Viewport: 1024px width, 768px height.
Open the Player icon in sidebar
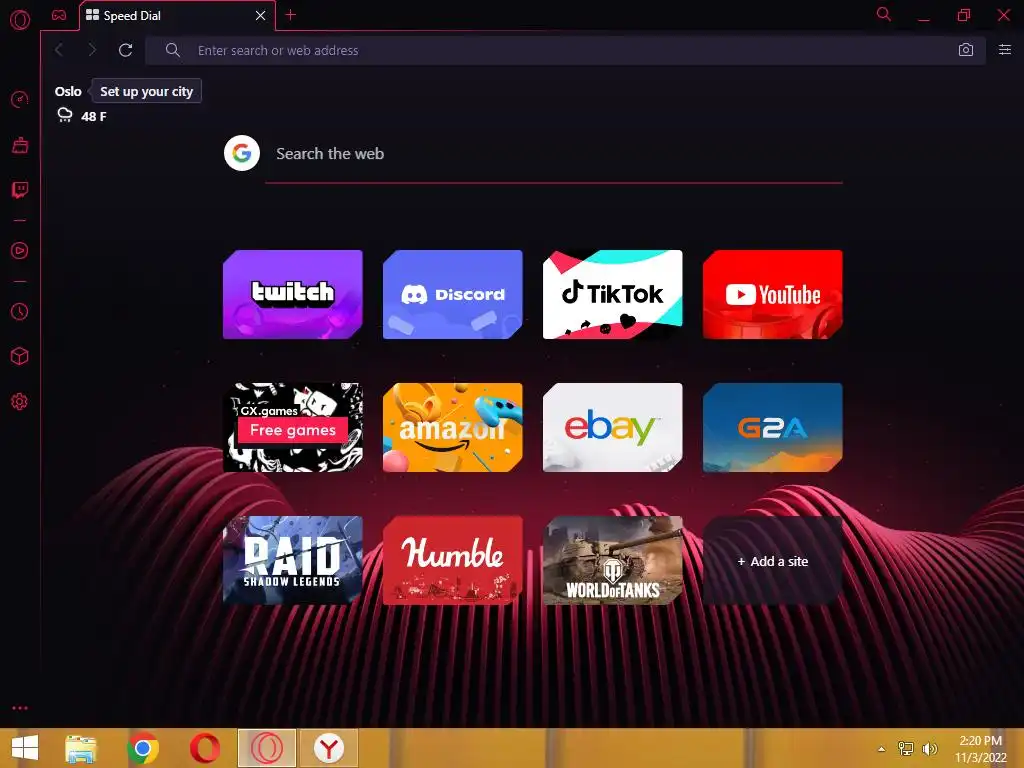pos(20,251)
